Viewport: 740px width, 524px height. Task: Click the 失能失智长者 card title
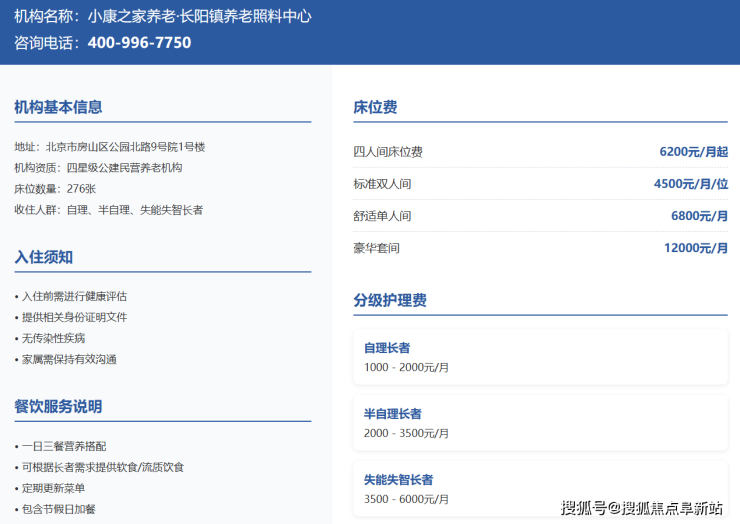pyautogui.click(x=398, y=480)
